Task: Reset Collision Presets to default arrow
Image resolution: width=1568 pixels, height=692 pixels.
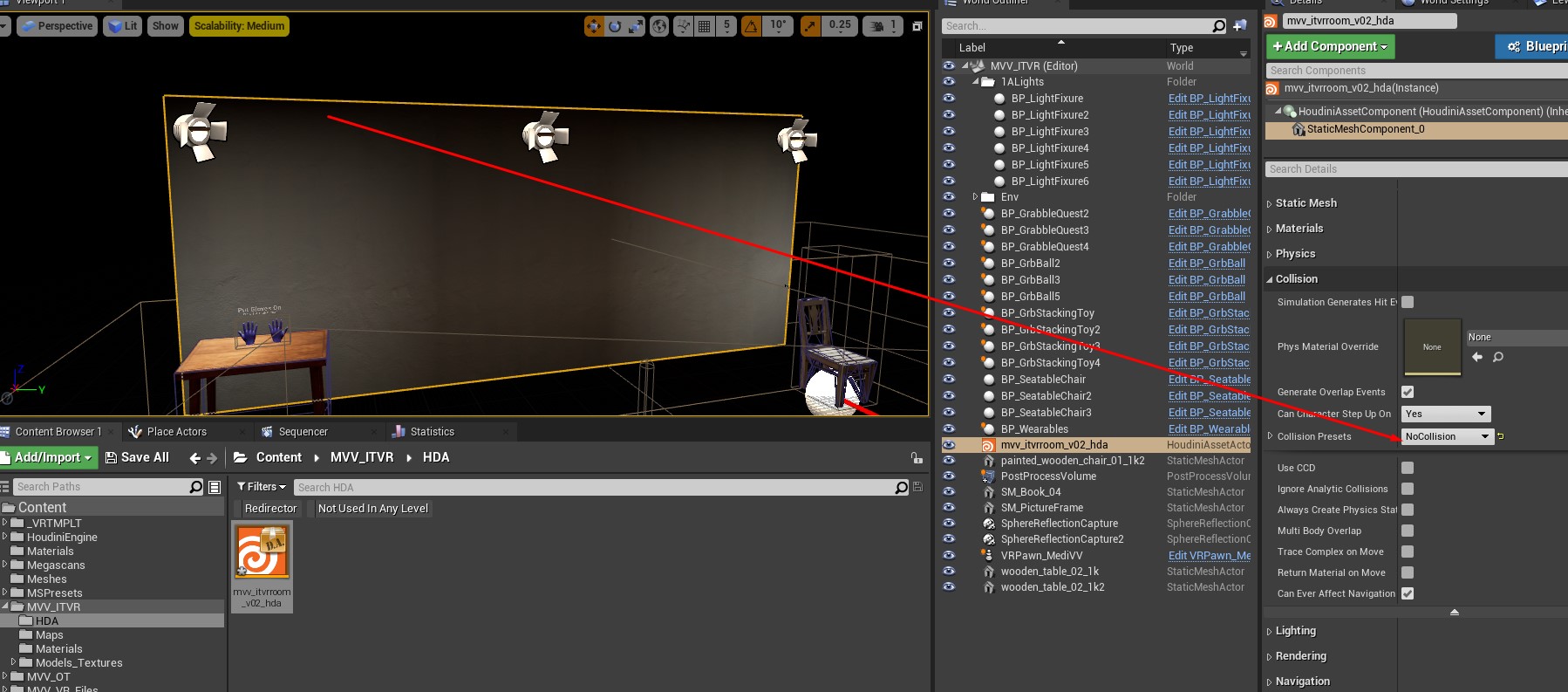Action: 1500,436
